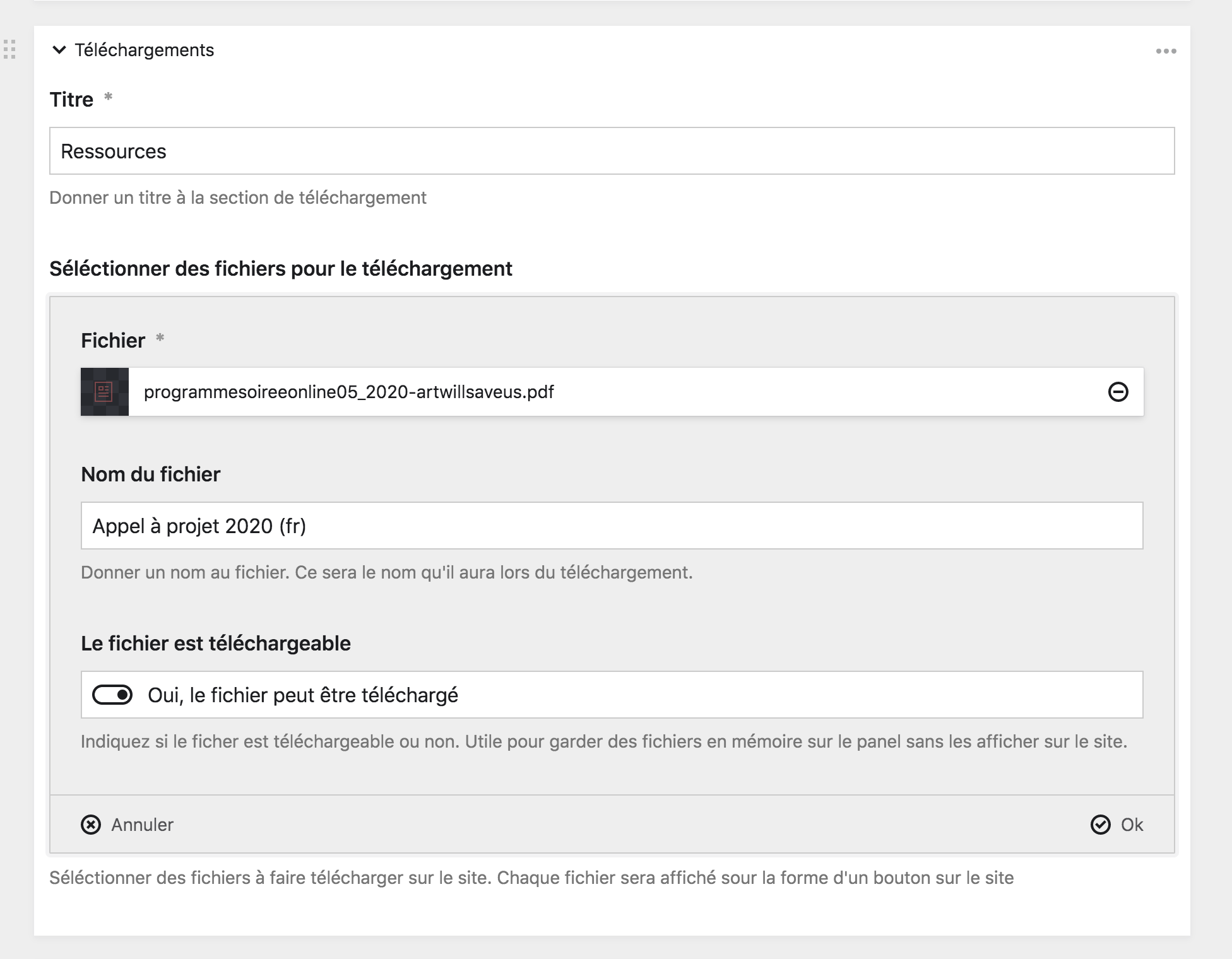Viewport: 1232px width, 959px height.
Task: Grab the block drag handle dots
Action: [x=9, y=49]
